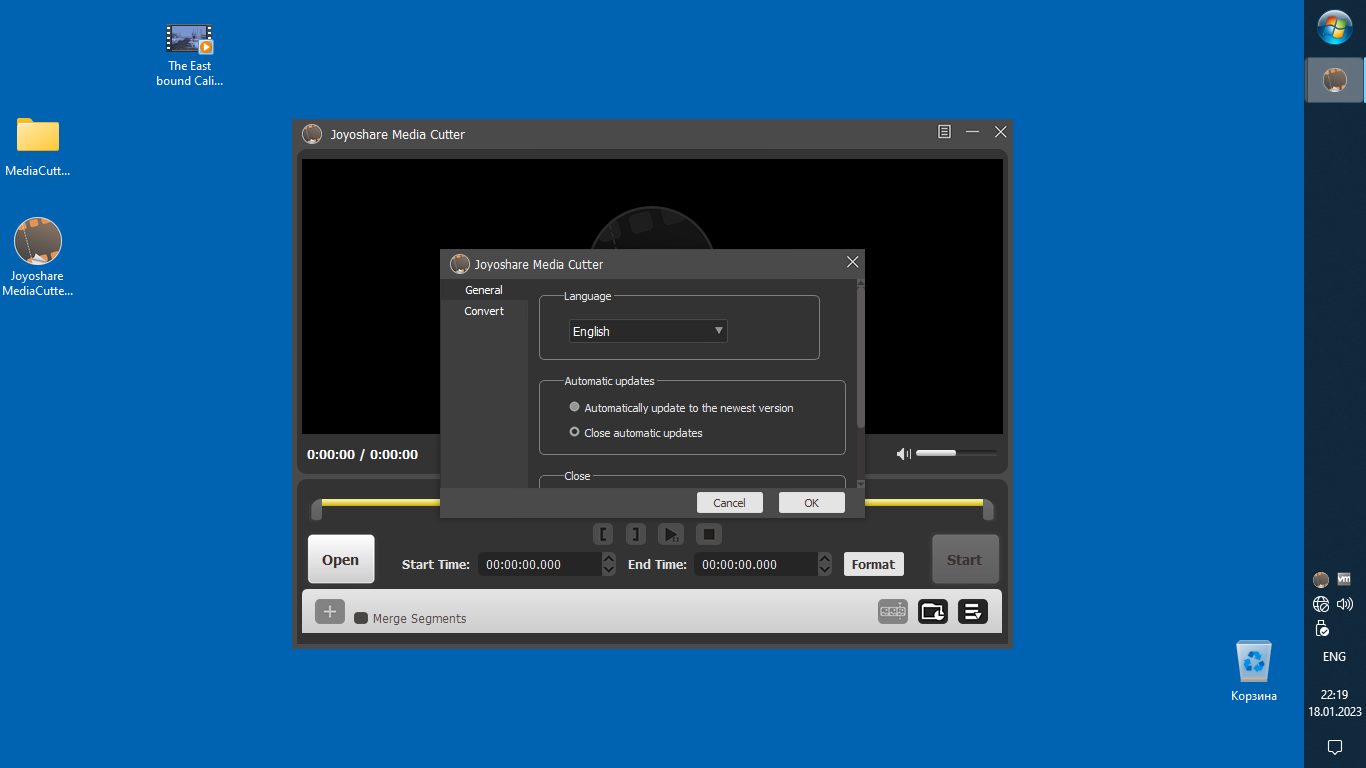Expand the Language dropdown set to English
The width and height of the screenshot is (1366, 768).
(648, 331)
